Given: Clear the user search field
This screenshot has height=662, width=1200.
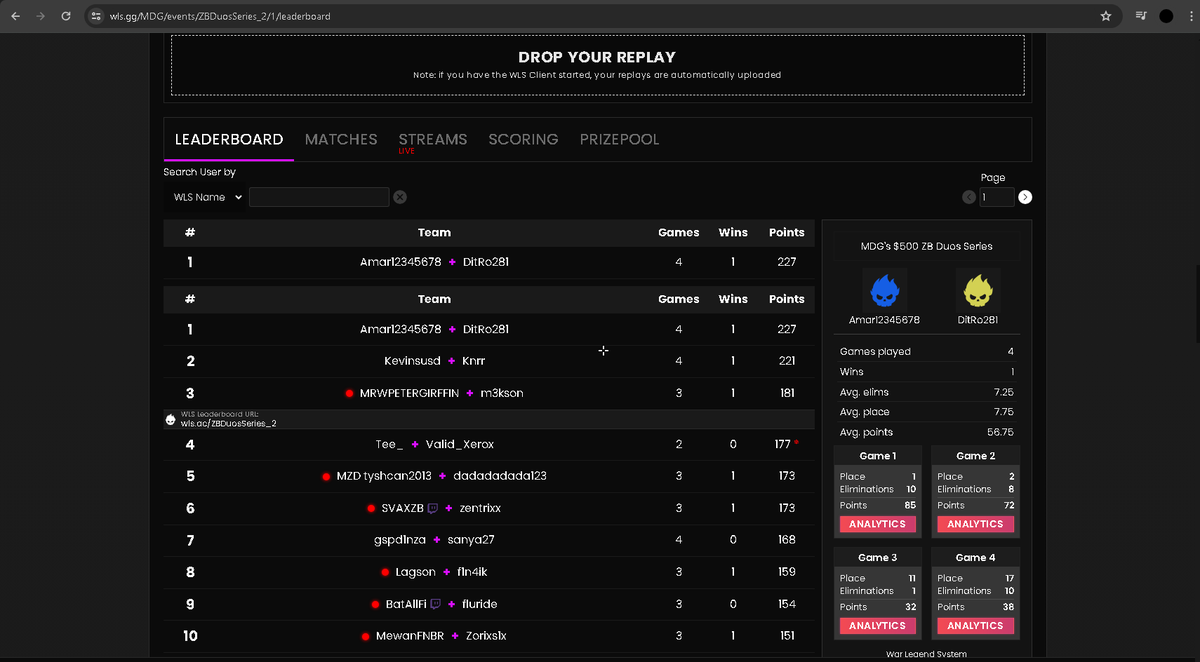Looking at the screenshot, I should [400, 197].
